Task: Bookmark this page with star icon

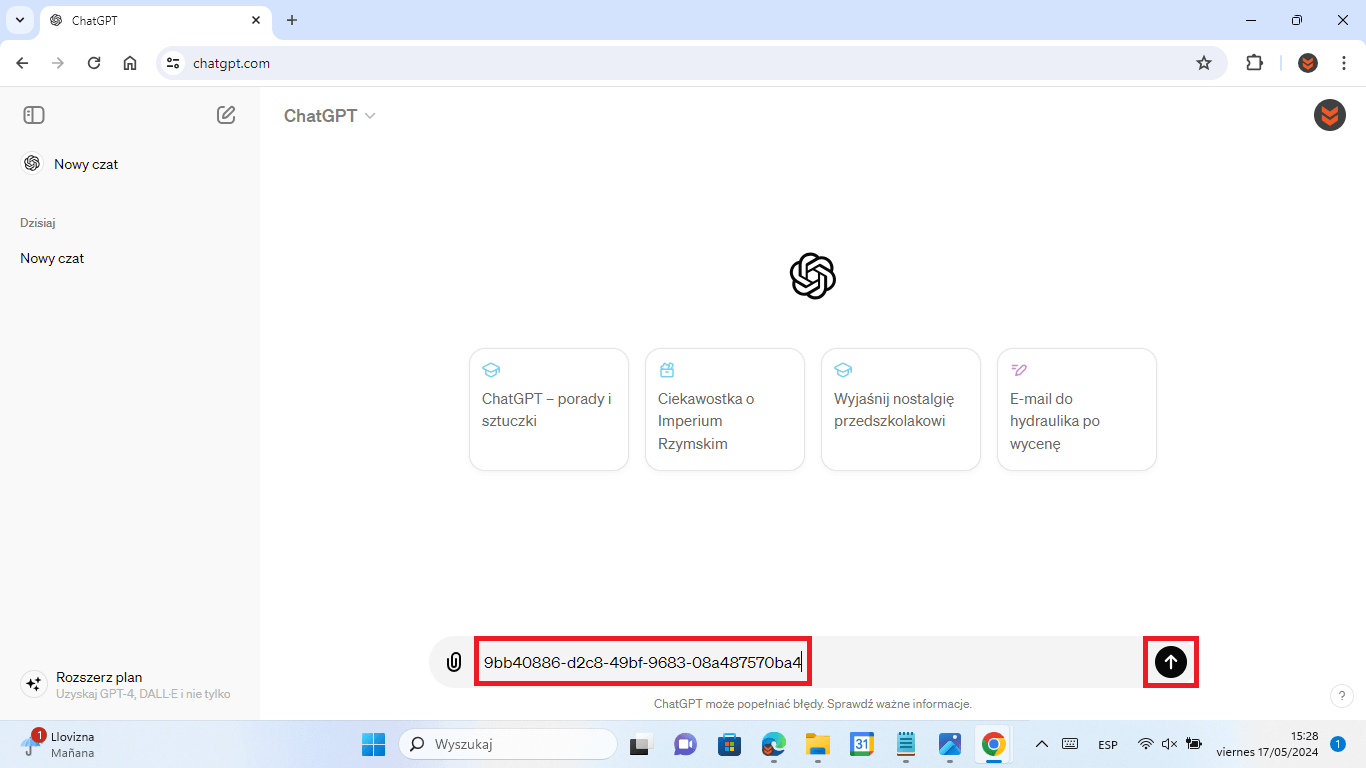Action: pyautogui.click(x=1204, y=63)
